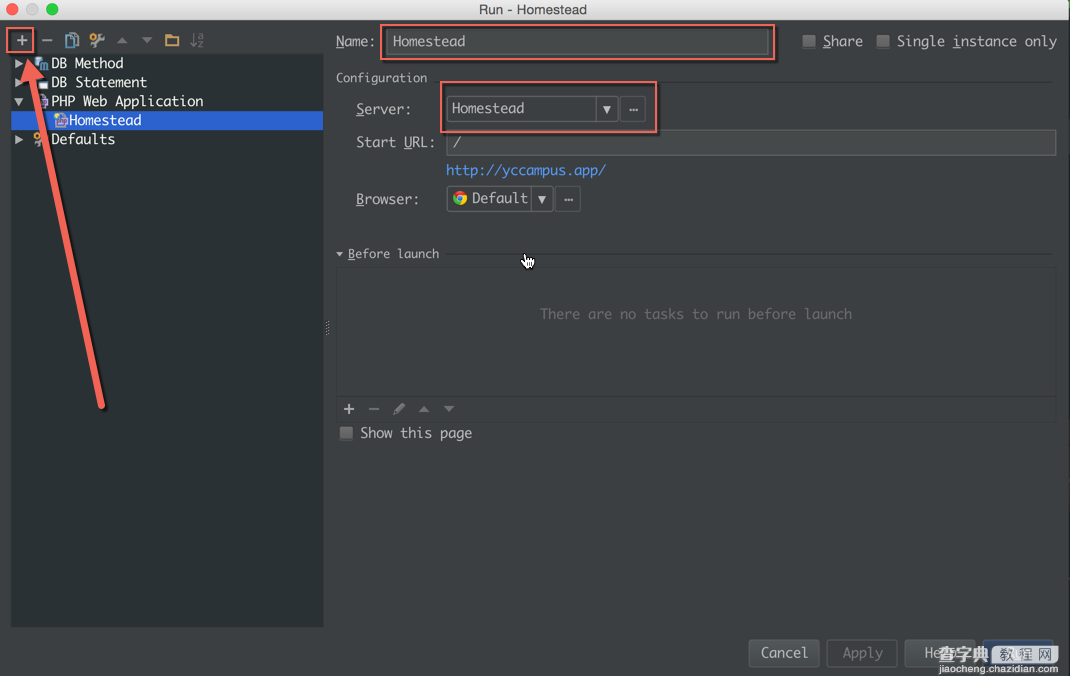Click the Homestead configuration icon in tree
This screenshot has height=676, width=1070.
(61, 121)
